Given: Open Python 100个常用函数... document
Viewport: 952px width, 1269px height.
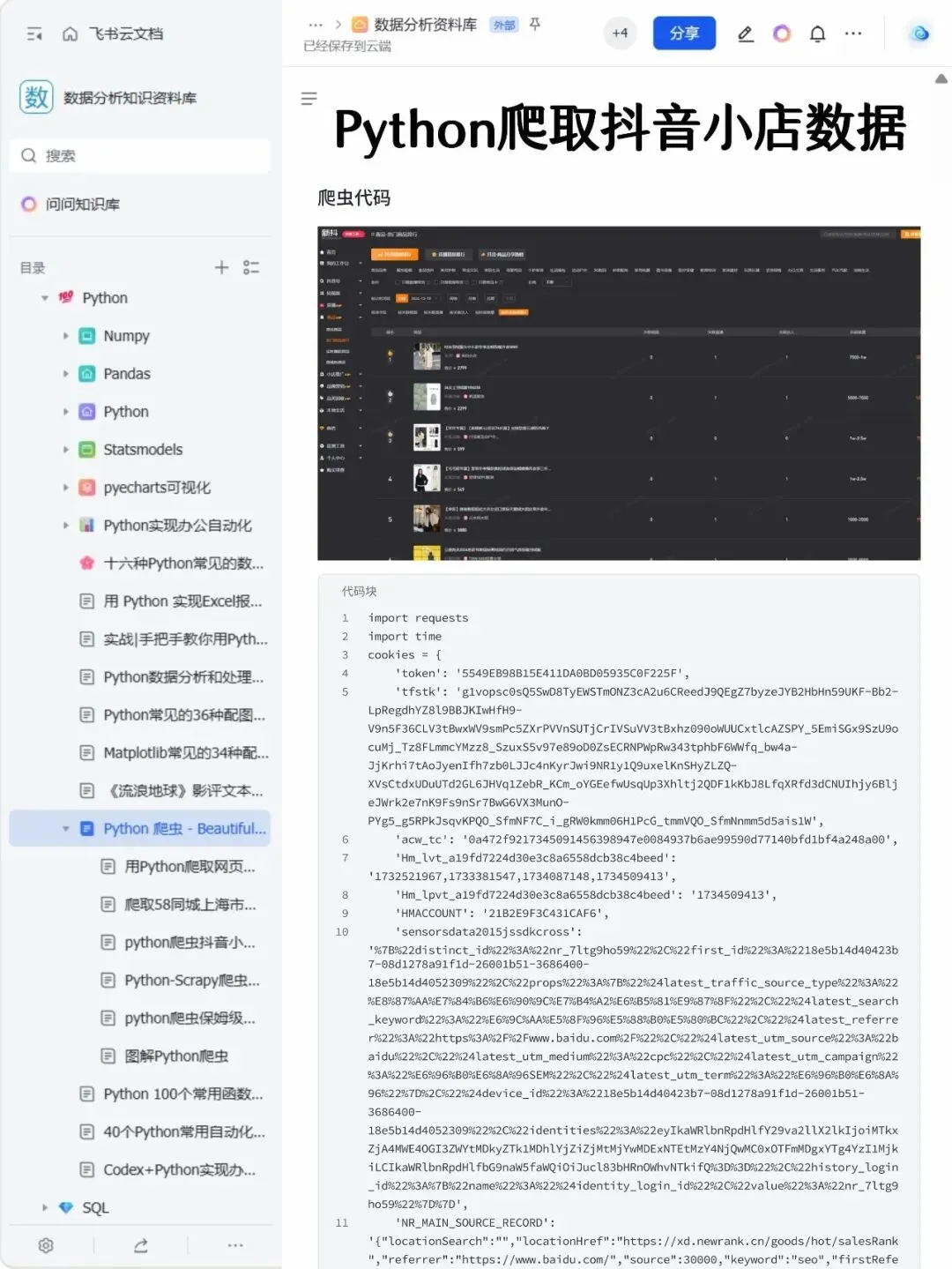Looking at the screenshot, I should coord(183,1094).
